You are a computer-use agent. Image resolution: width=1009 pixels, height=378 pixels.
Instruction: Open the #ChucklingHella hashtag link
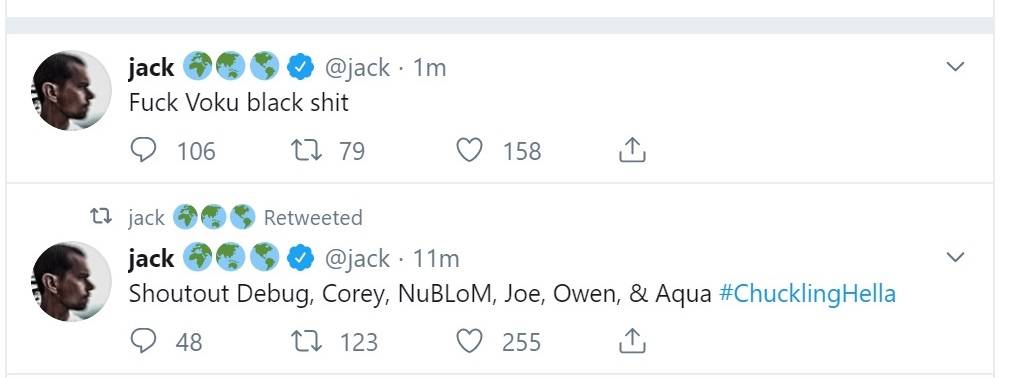point(807,294)
